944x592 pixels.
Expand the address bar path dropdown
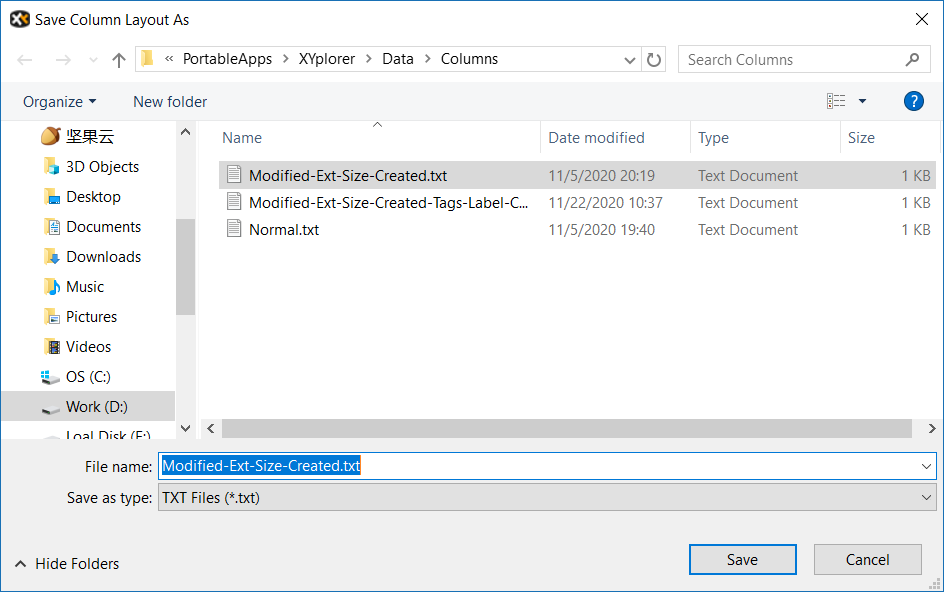(x=630, y=60)
